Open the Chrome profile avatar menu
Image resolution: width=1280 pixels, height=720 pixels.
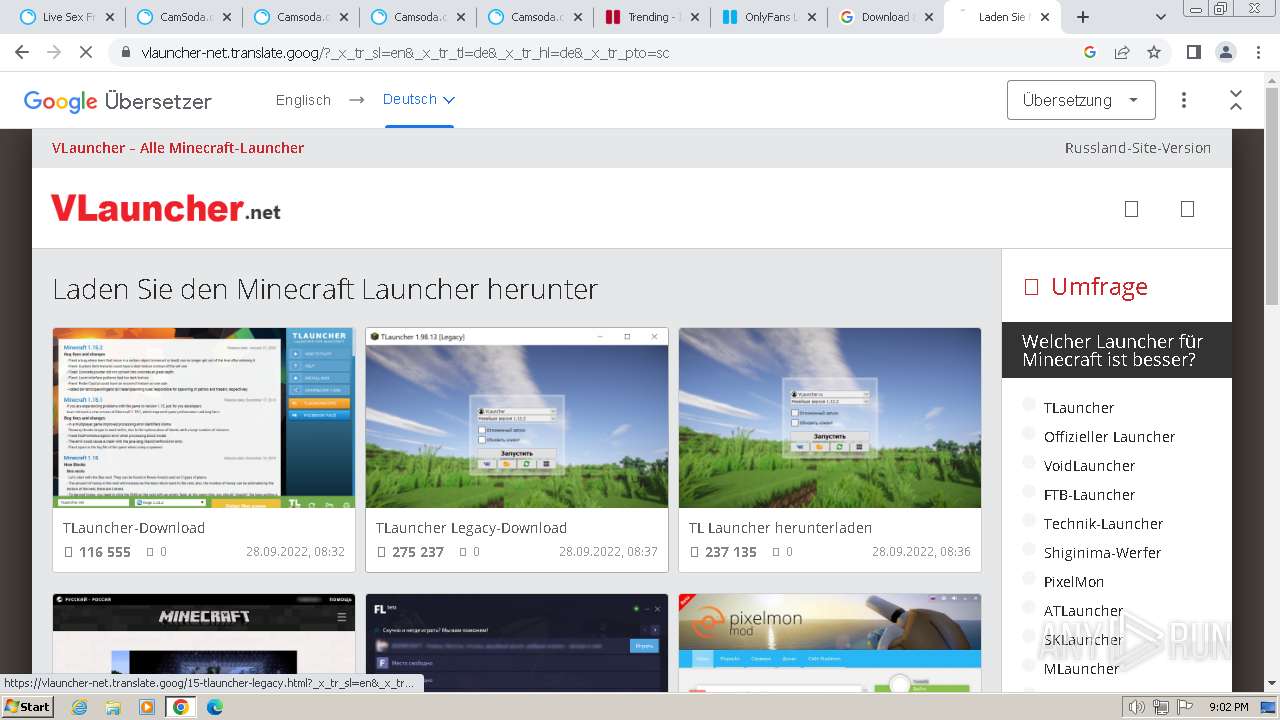tap(1225, 53)
